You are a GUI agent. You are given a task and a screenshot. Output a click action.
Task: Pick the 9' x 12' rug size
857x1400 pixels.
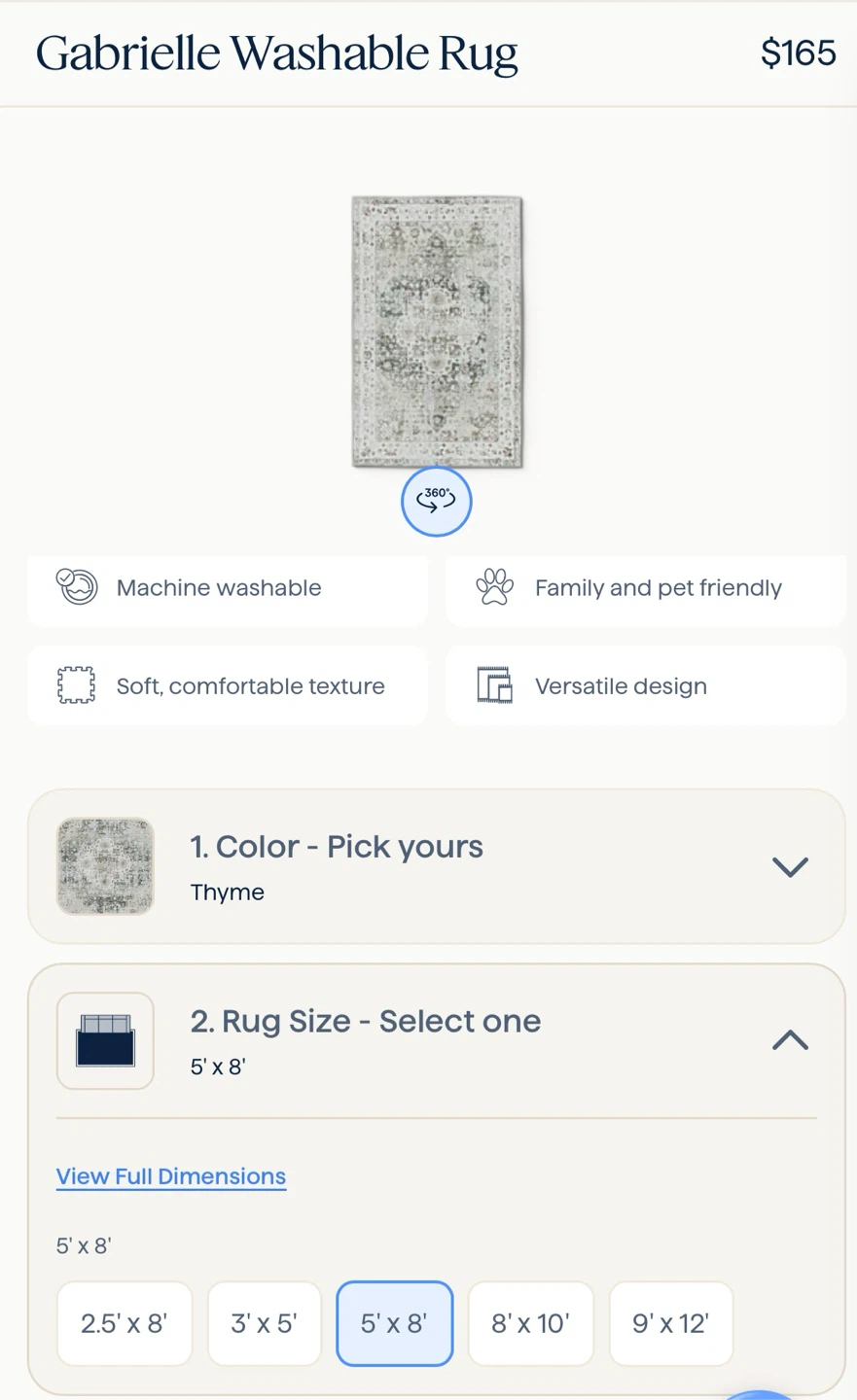pos(671,1323)
